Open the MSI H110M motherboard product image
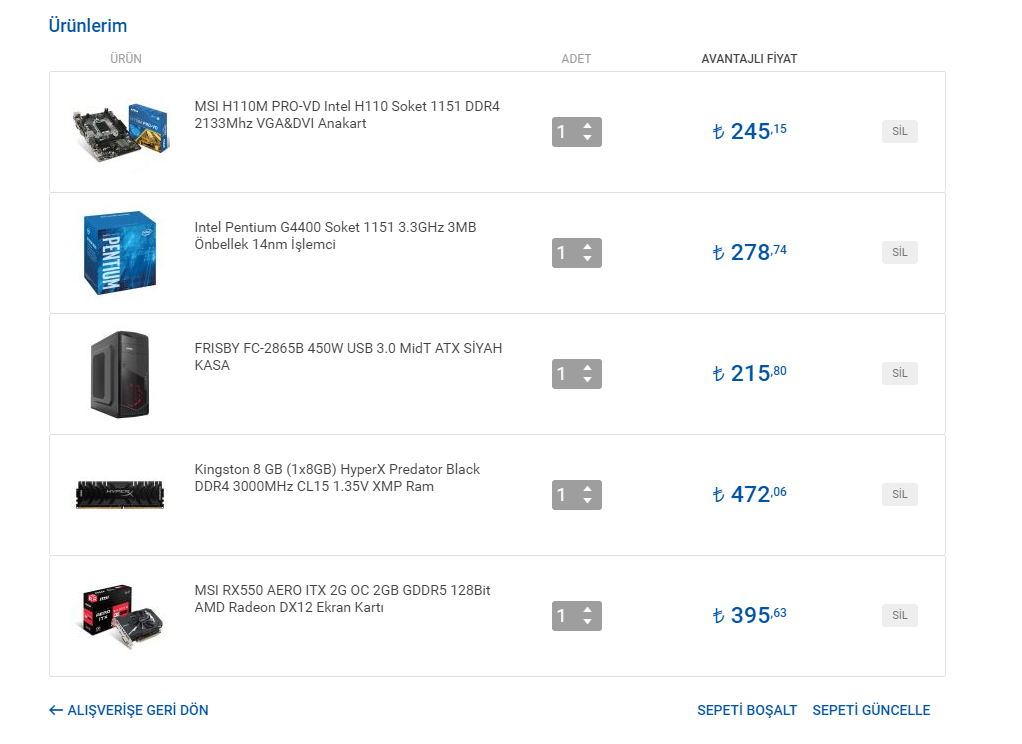 click(120, 132)
